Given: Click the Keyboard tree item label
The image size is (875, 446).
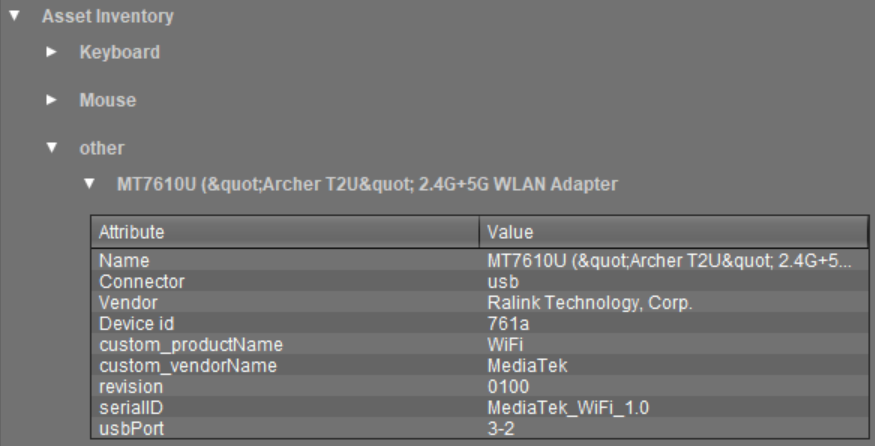Looking at the screenshot, I should pyautogui.click(x=119, y=52).
